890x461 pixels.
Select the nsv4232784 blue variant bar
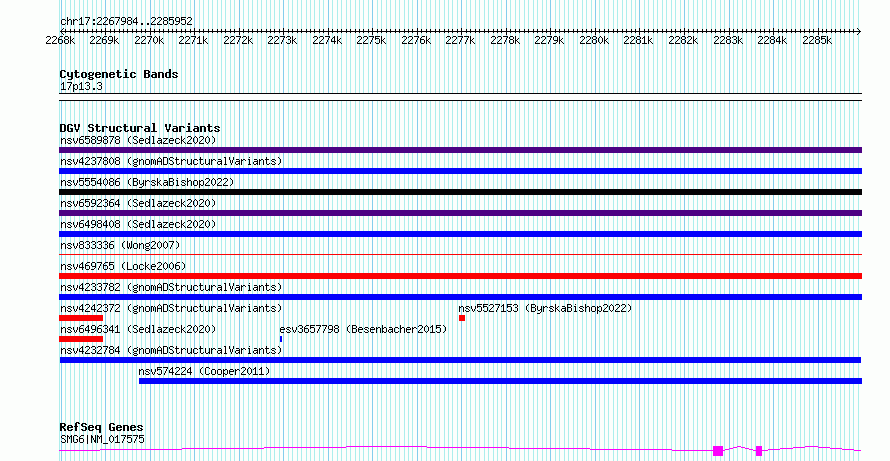coord(460,360)
